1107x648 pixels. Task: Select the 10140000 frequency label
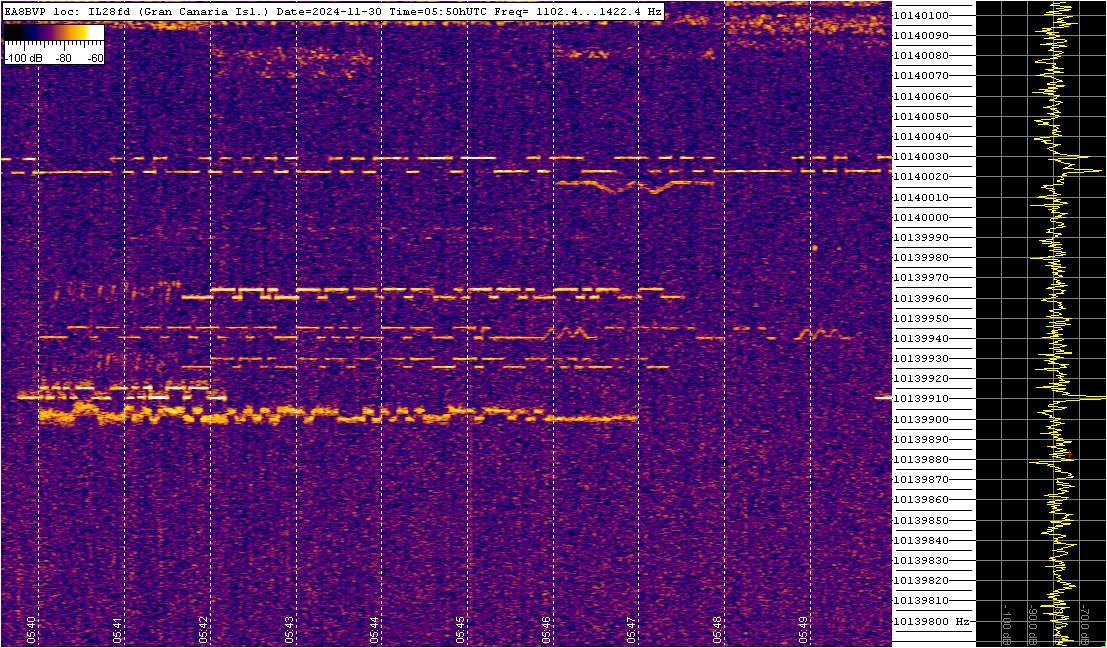[921, 217]
